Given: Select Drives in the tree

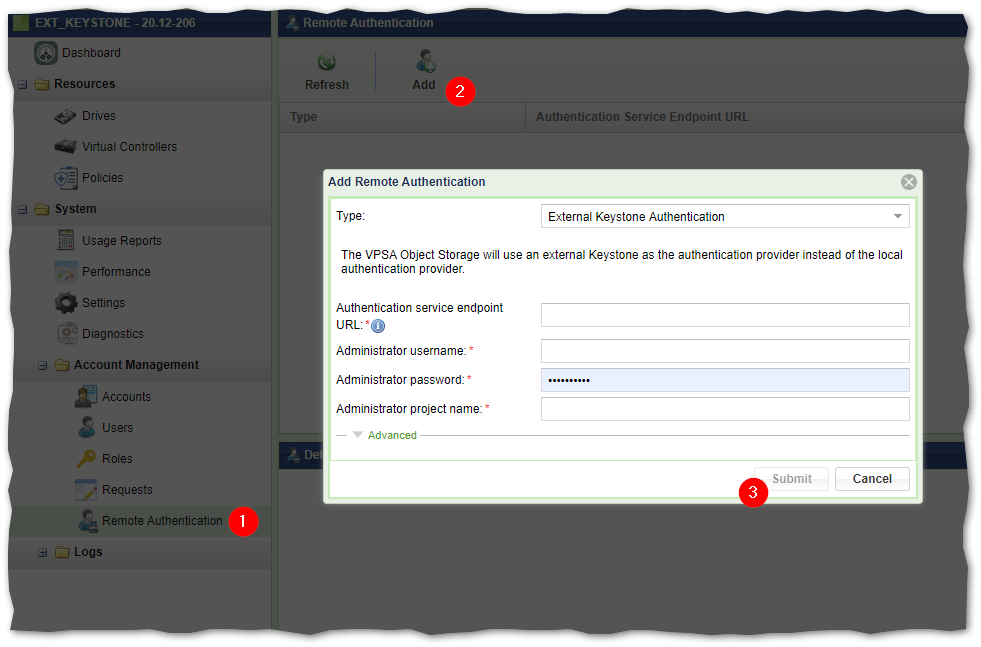Looking at the screenshot, I should [99, 116].
